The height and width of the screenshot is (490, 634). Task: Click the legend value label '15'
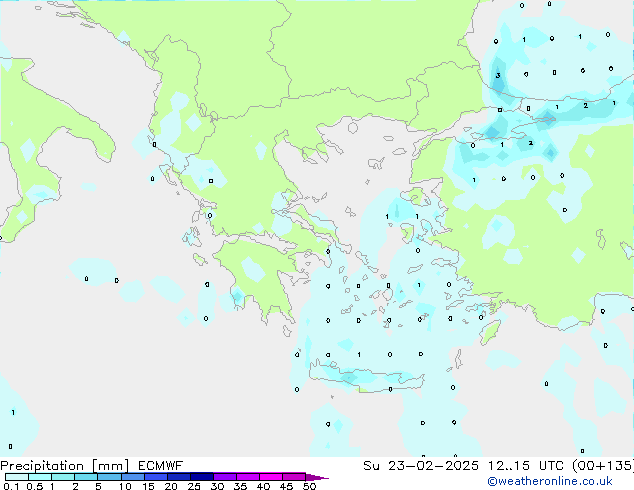[148, 486]
